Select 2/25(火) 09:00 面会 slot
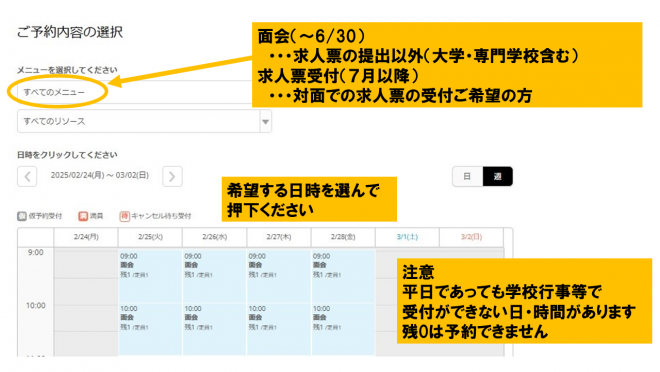 click(150, 276)
